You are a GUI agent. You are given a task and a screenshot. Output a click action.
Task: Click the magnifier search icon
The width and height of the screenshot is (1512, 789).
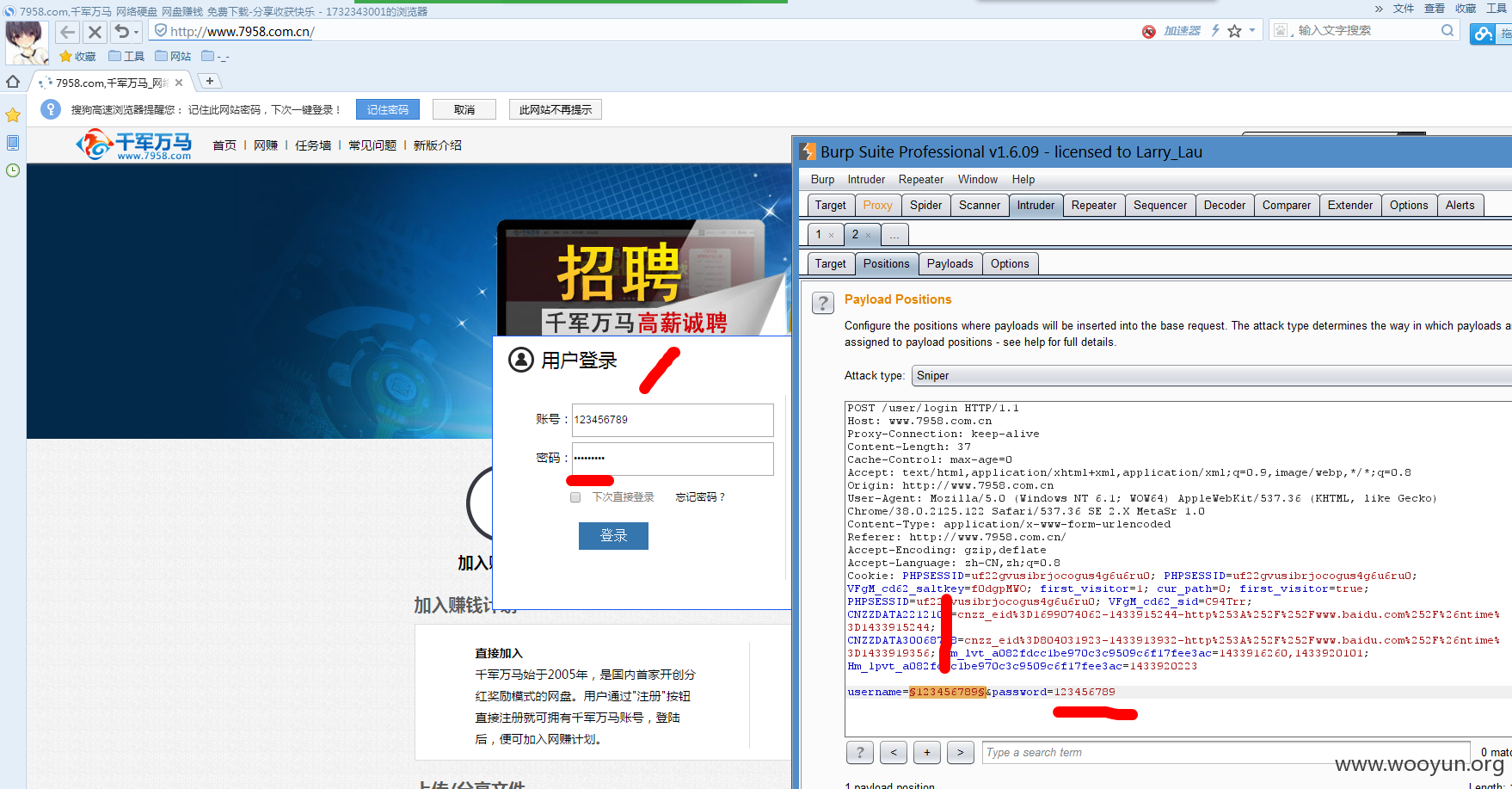[x=1447, y=30]
